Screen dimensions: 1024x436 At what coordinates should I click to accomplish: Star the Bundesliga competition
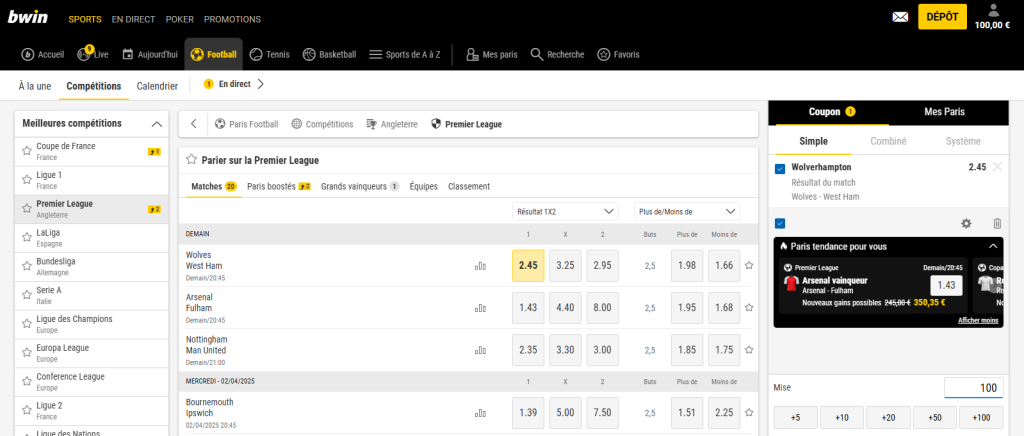tap(27, 266)
